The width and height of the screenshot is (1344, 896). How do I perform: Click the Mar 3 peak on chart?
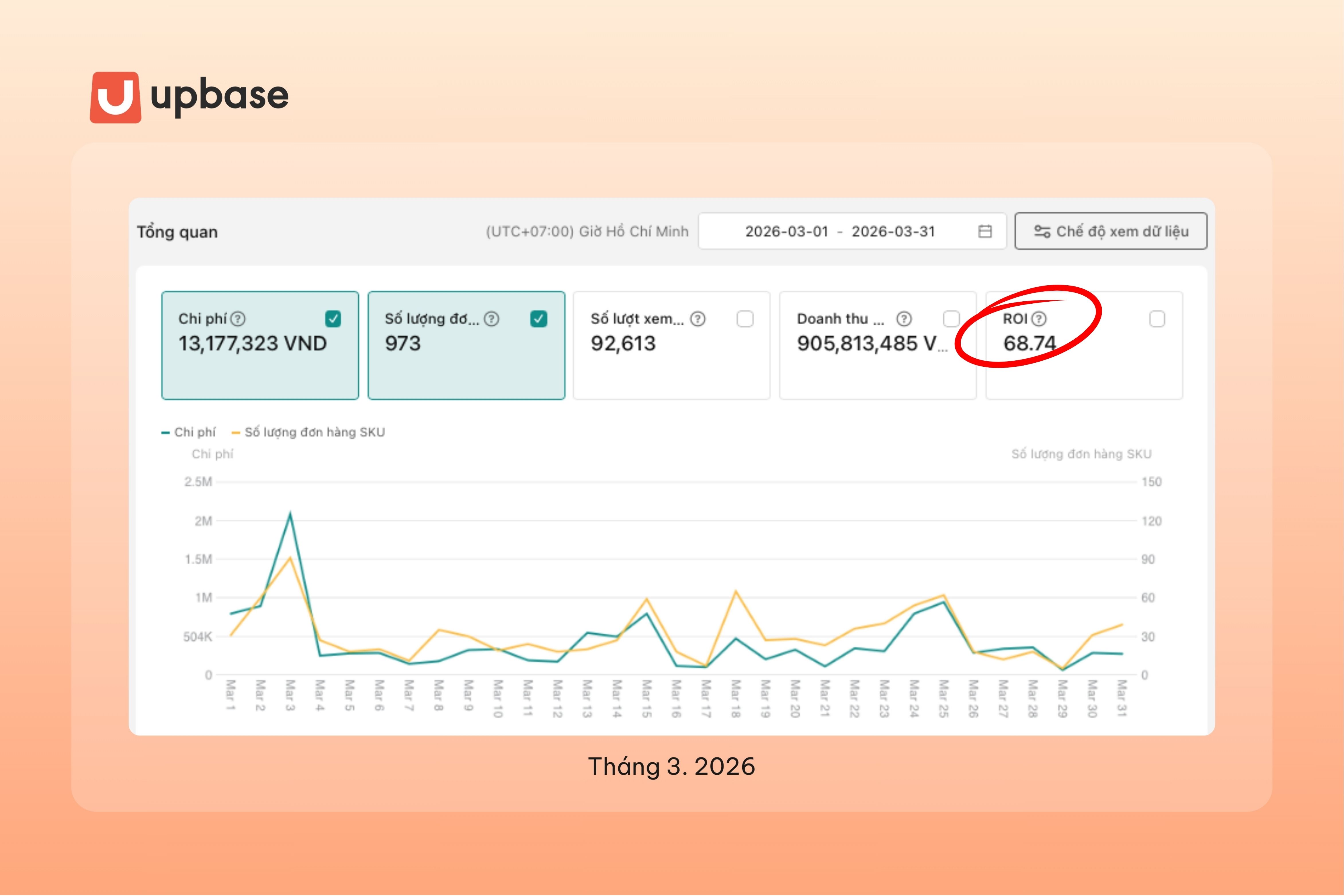click(290, 514)
